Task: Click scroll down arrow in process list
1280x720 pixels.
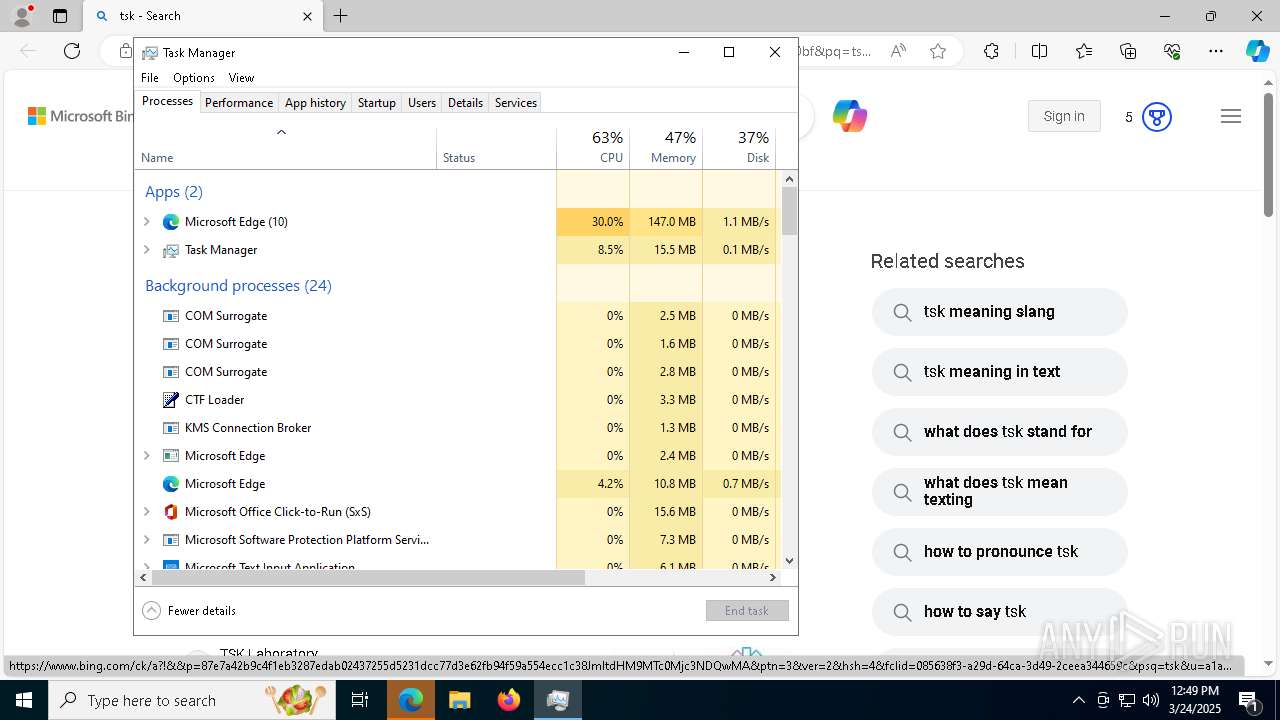Action: coord(790,562)
